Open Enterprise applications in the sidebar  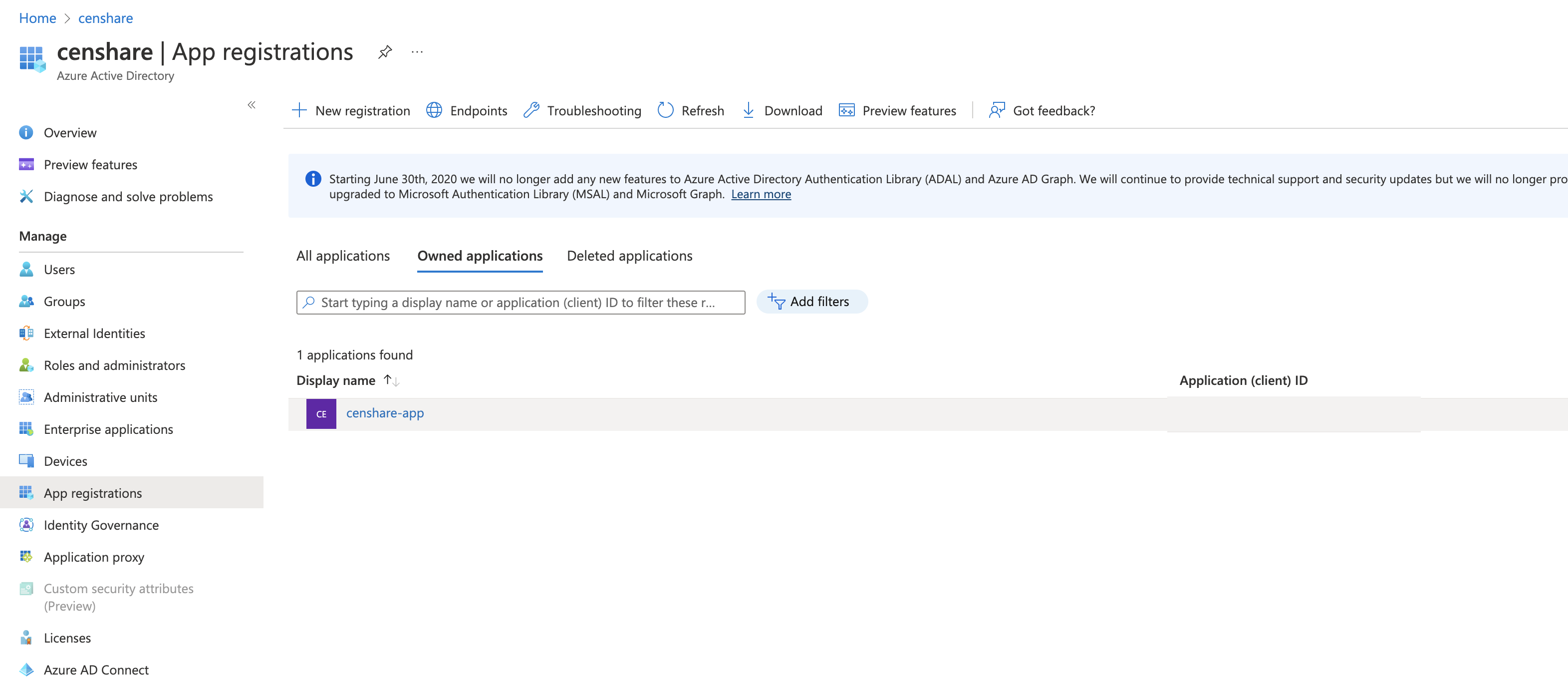(108, 429)
